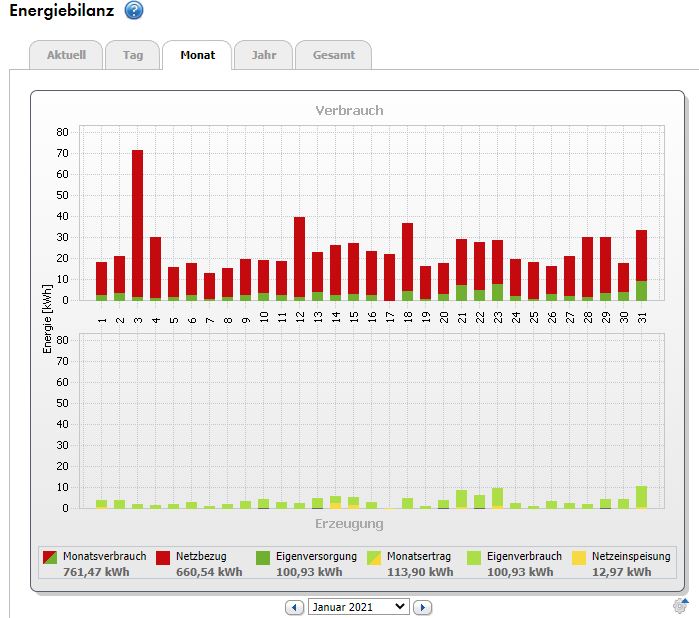
Task: Open the Jahr tab
Action: pyautogui.click(x=264, y=55)
